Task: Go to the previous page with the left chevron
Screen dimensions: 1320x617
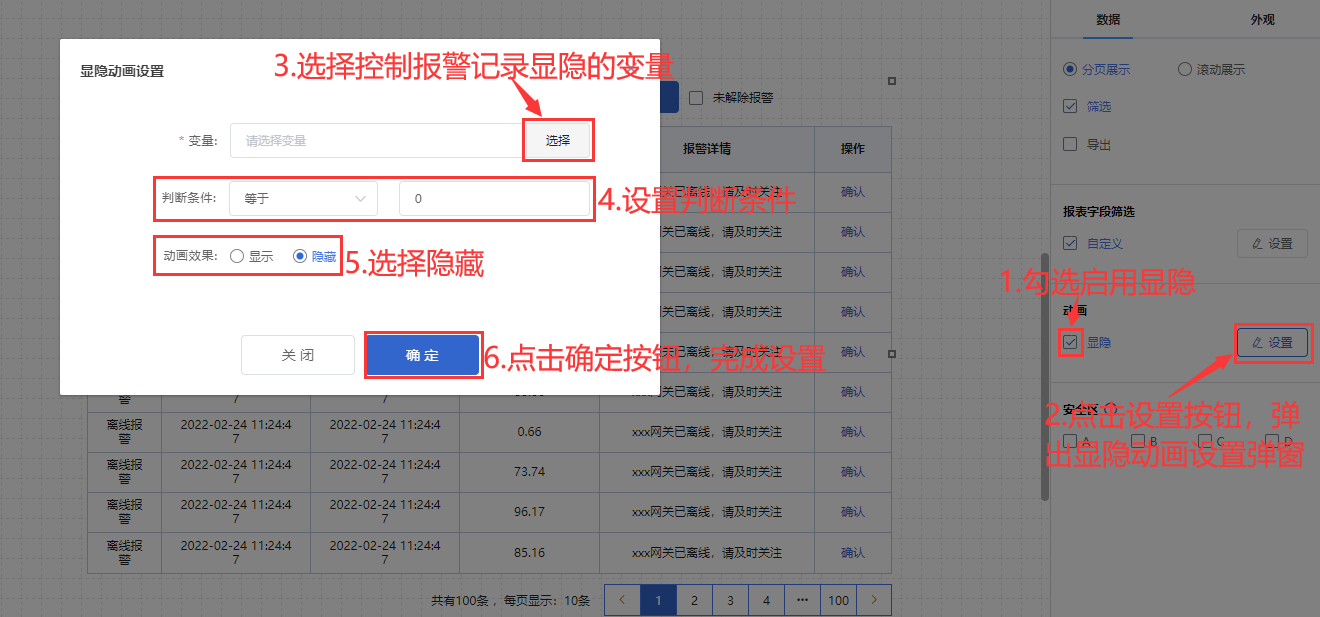Action: pyautogui.click(x=622, y=600)
